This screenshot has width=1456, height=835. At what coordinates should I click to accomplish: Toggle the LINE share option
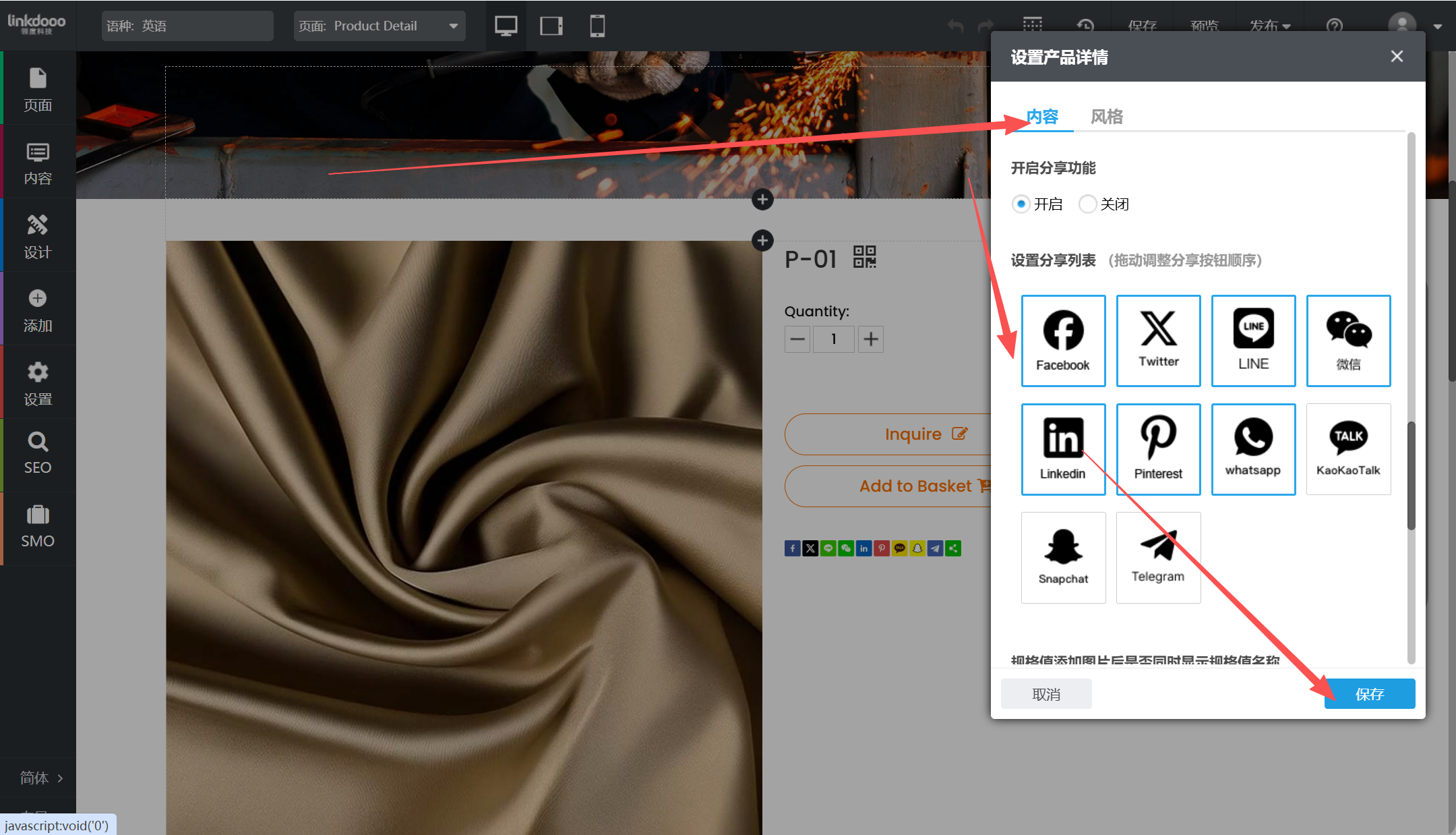click(1253, 341)
